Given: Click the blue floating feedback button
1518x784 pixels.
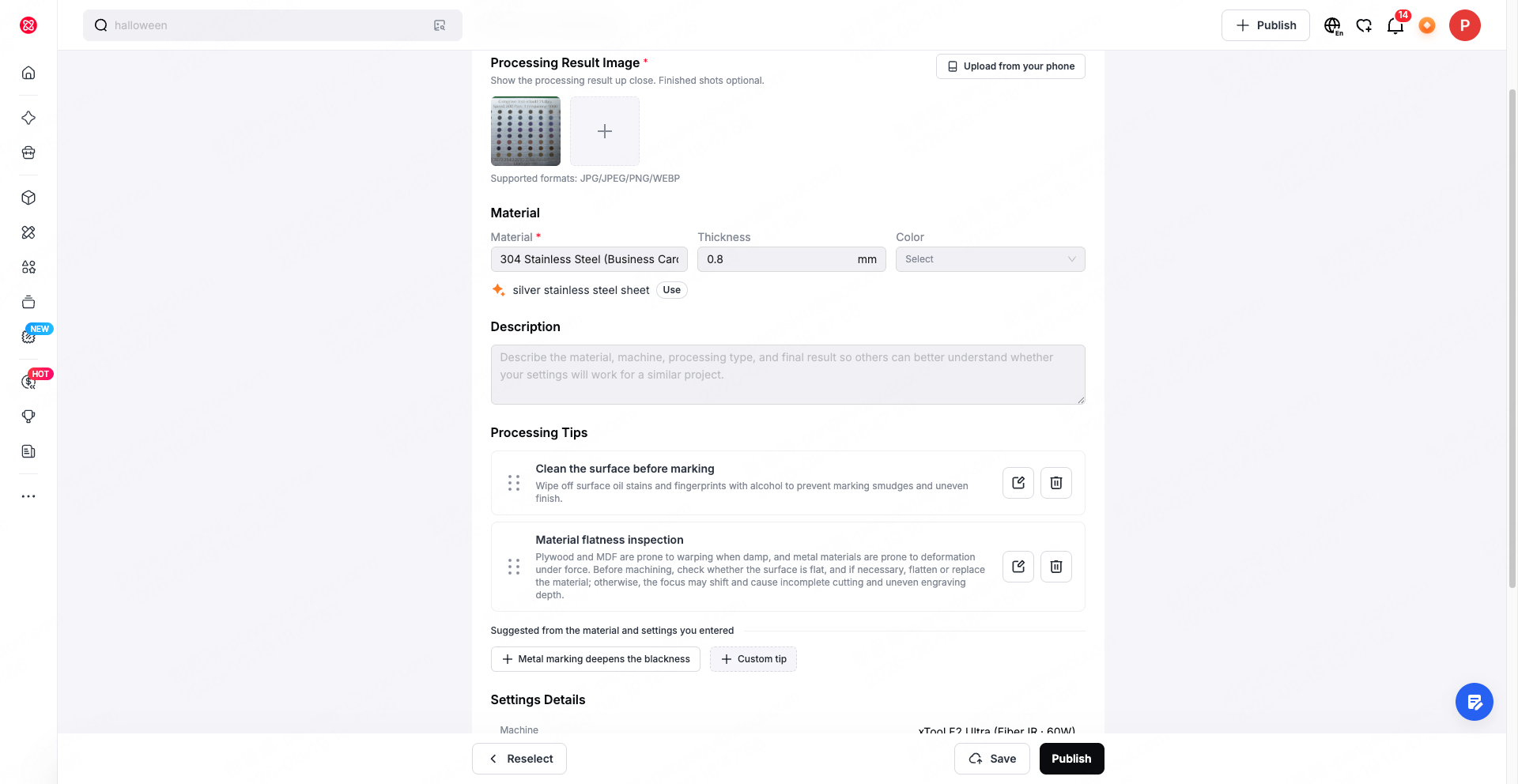Looking at the screenshot, I should pyautogui.click(x=1475, y=702).
